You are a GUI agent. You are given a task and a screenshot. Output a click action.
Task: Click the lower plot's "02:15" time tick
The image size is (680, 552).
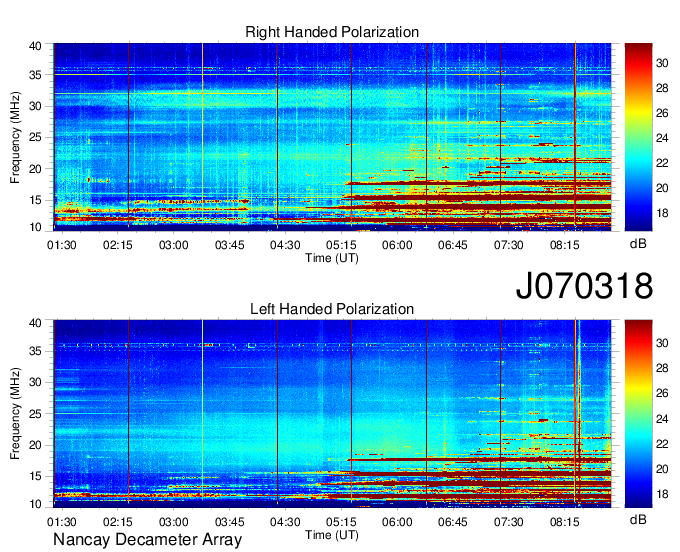pos(118,522)
